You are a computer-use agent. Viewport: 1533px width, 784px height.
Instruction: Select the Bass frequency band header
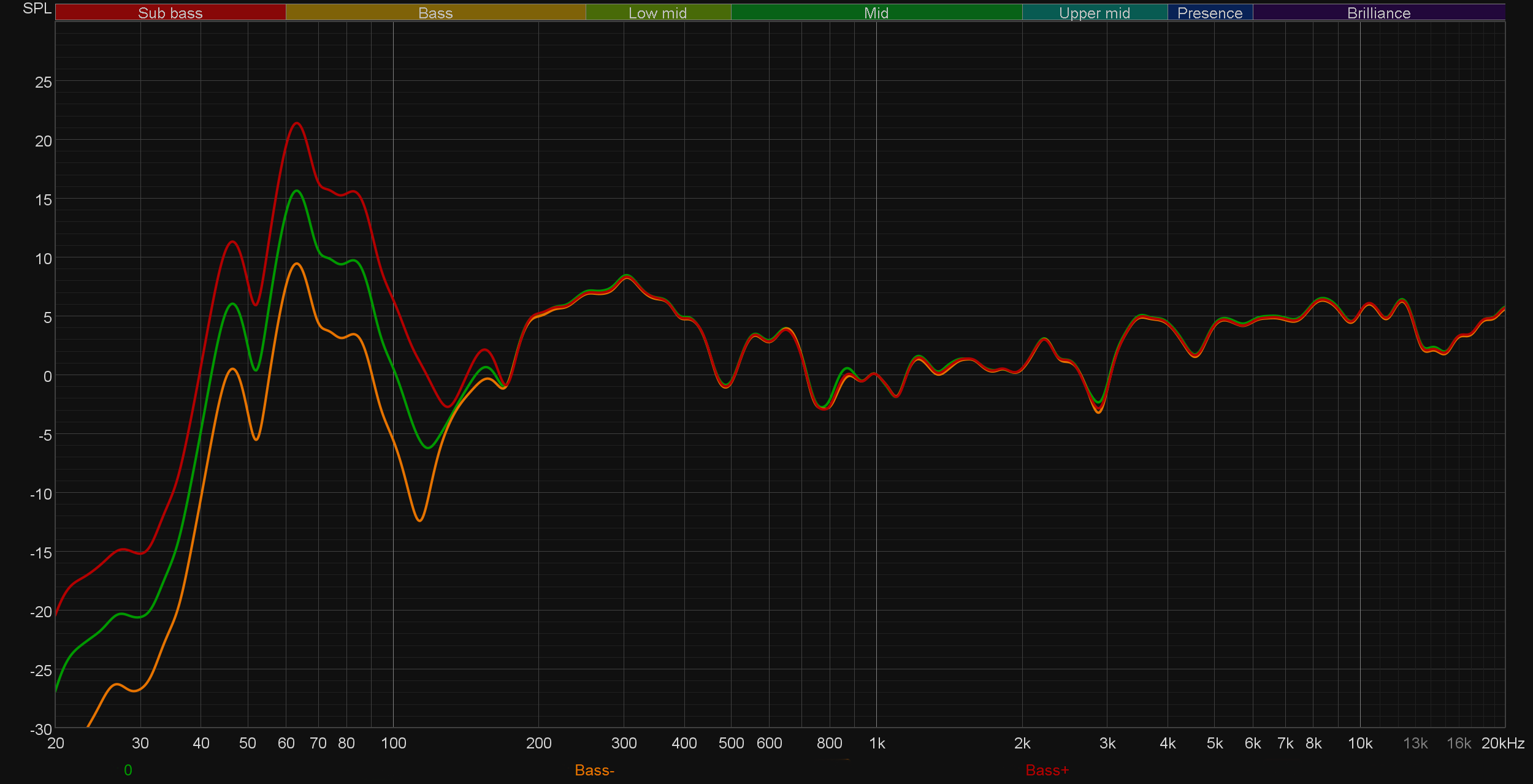(x=435, y=12)
